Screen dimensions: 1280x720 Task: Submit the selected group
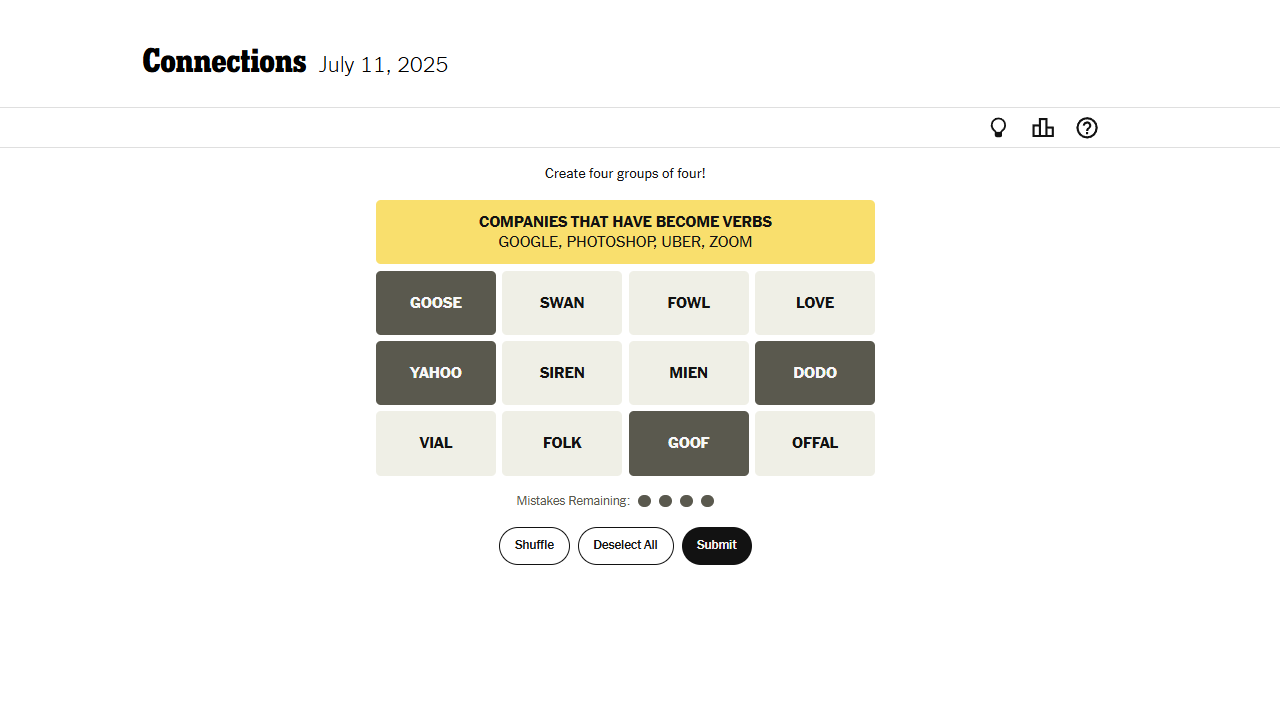(717, 546)
